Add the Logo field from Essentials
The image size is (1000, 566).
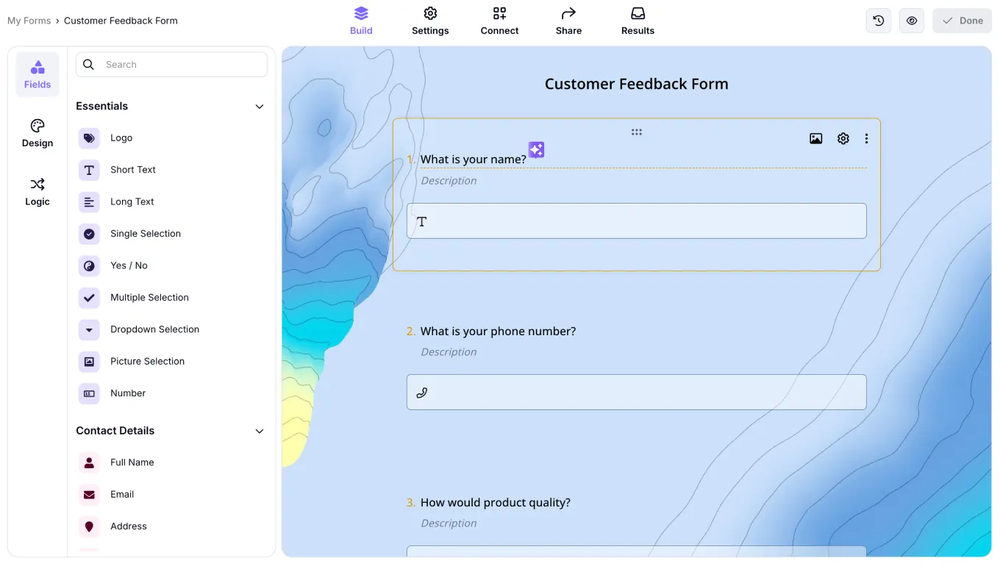click(121, 138)
